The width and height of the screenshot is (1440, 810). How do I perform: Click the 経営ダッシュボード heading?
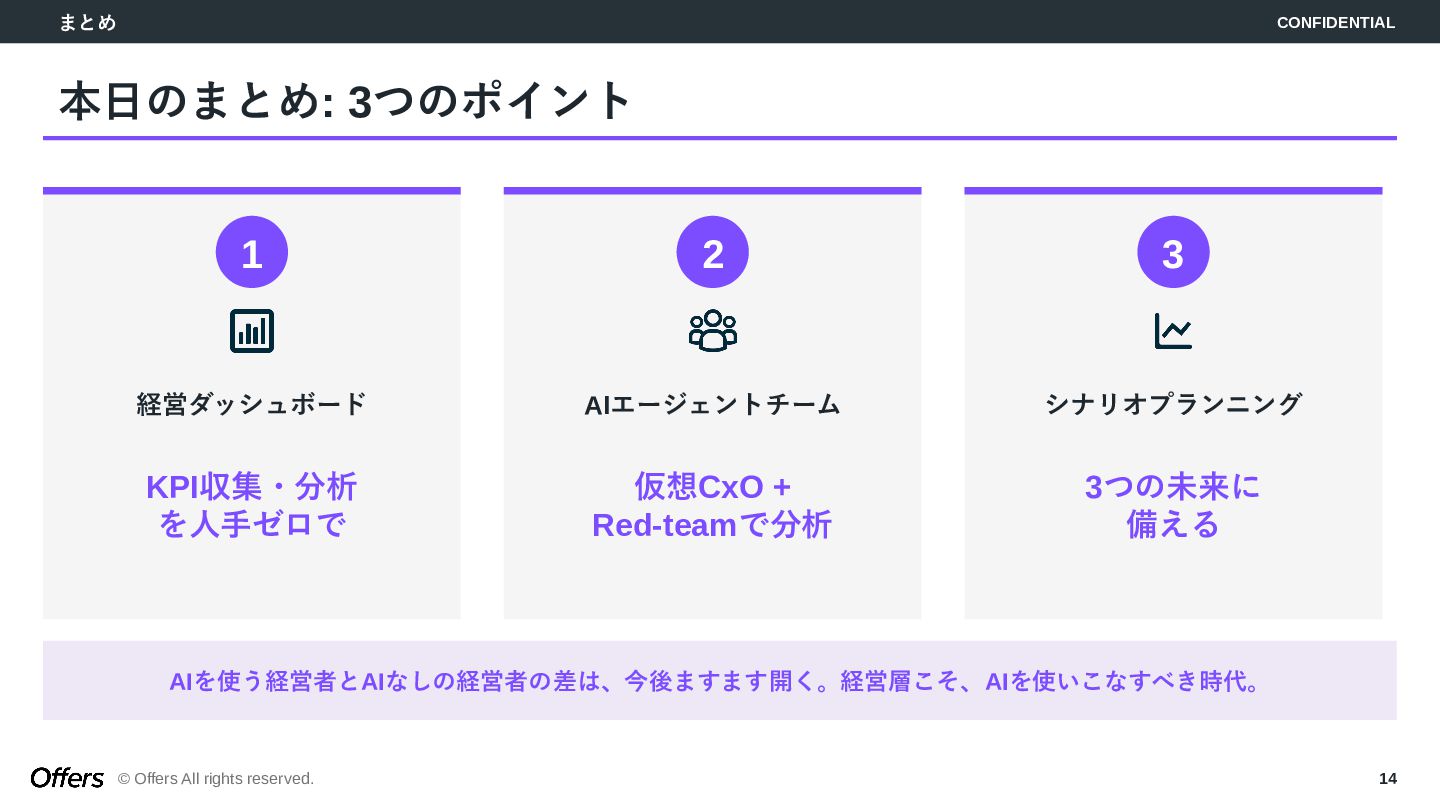pyautogui.click(x=252, y=405)
